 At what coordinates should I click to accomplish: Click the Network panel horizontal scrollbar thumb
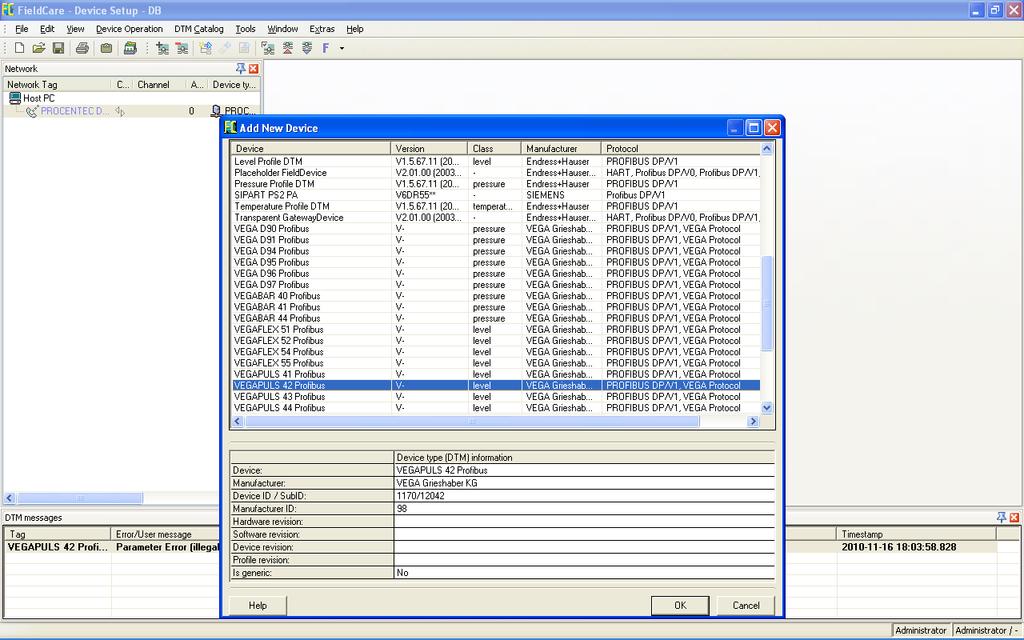tap(80, 498)
